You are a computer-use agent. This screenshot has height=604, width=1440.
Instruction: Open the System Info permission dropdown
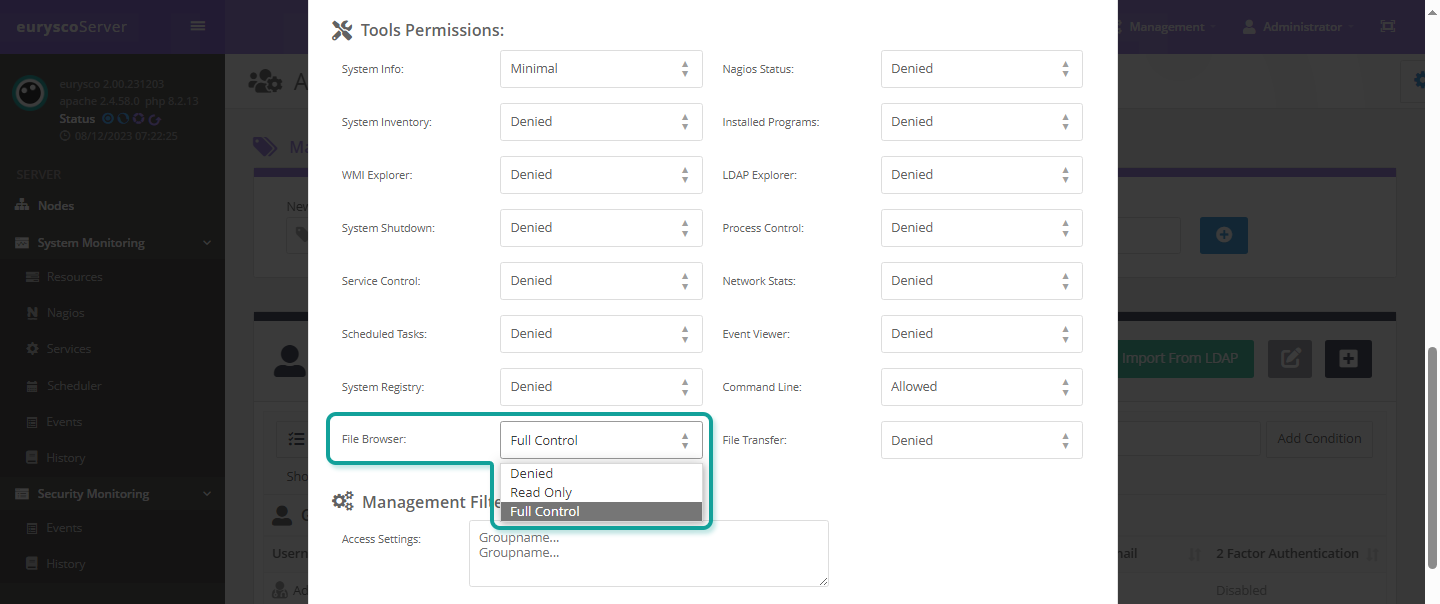[600, 69]
